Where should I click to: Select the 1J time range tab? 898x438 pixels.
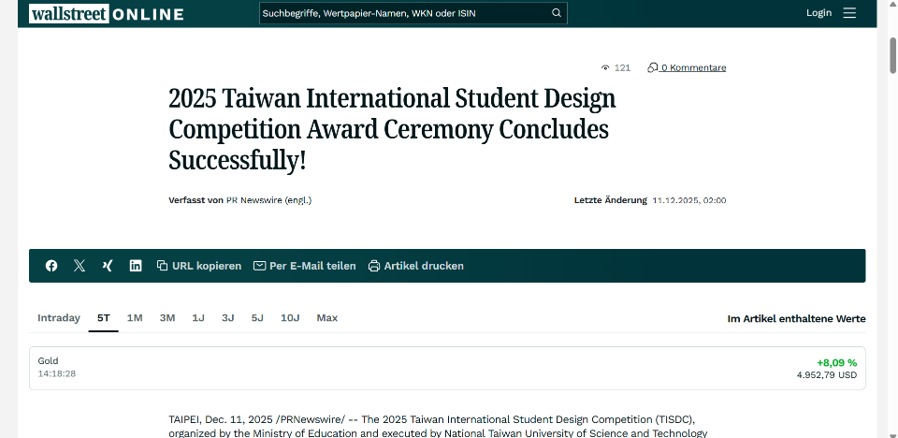pos(198,318)
